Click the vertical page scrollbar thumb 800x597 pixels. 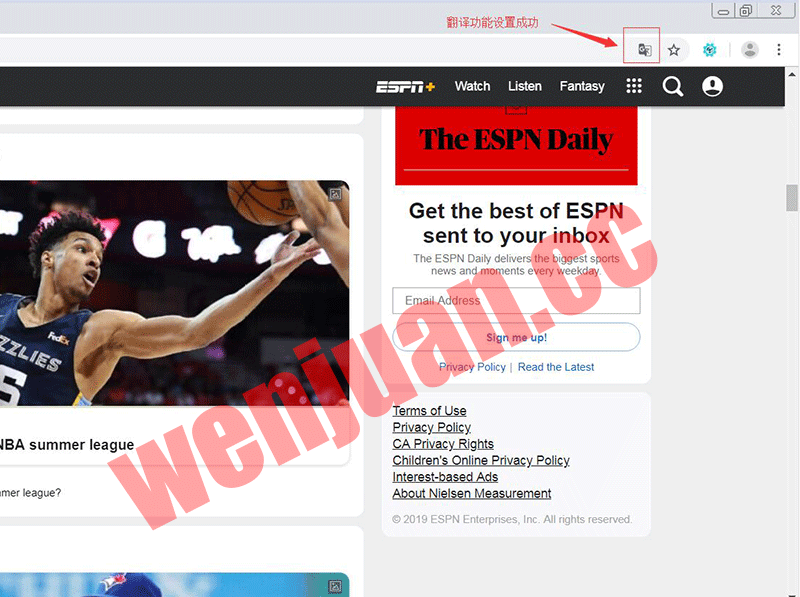pyautogui.click(x=792, y=198)
